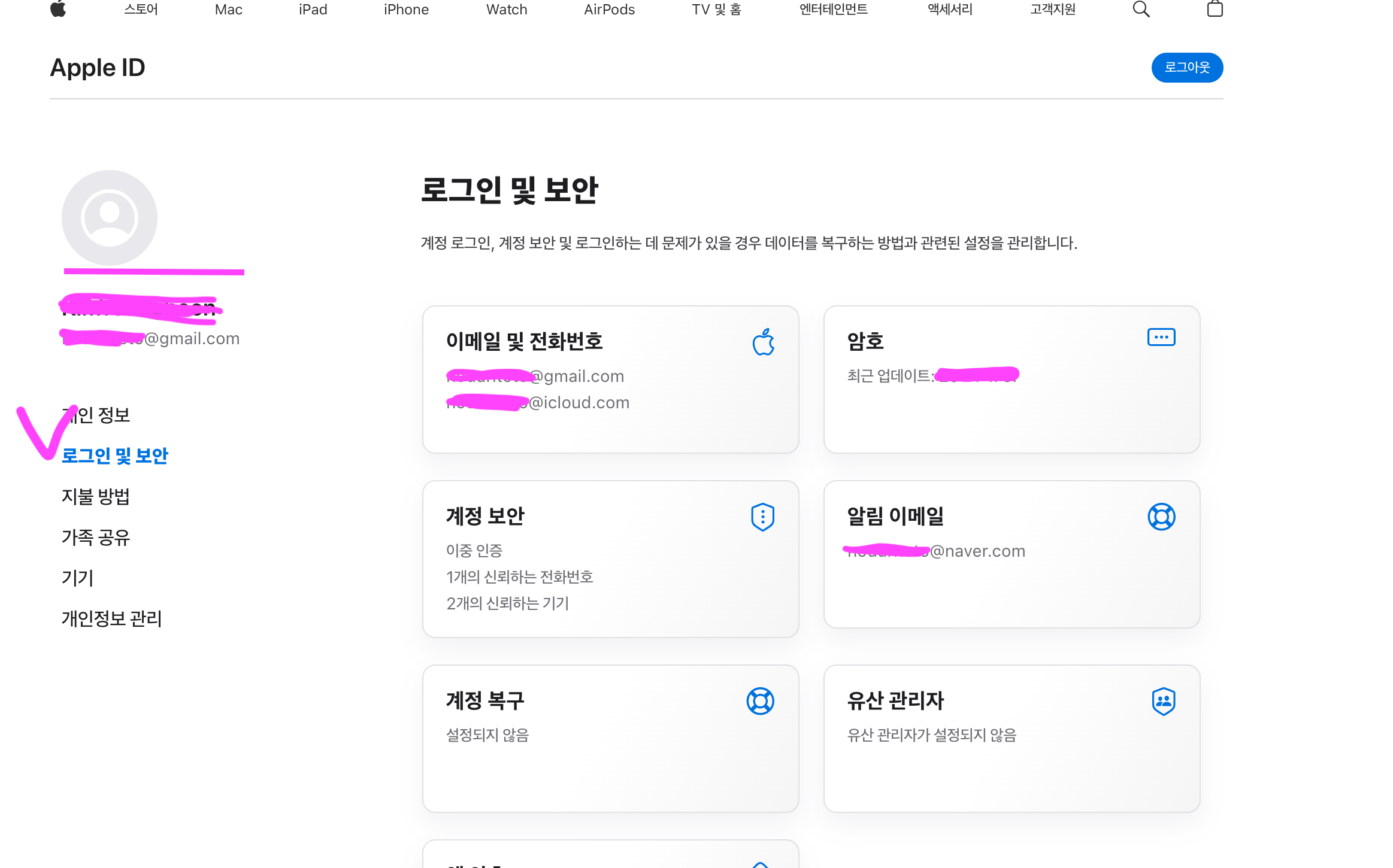Screen dimensions: 1393x868
Task: Click the password dots icon on 암호 card
Action: pyautogui.click(x=1161, y=337)
